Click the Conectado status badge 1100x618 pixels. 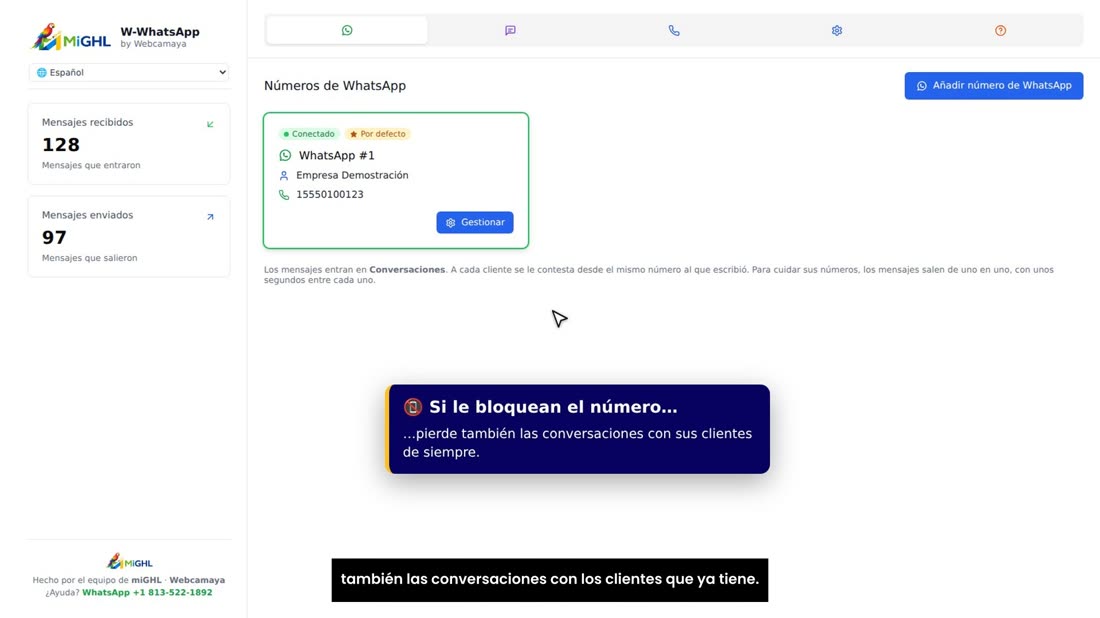point(309,134)
